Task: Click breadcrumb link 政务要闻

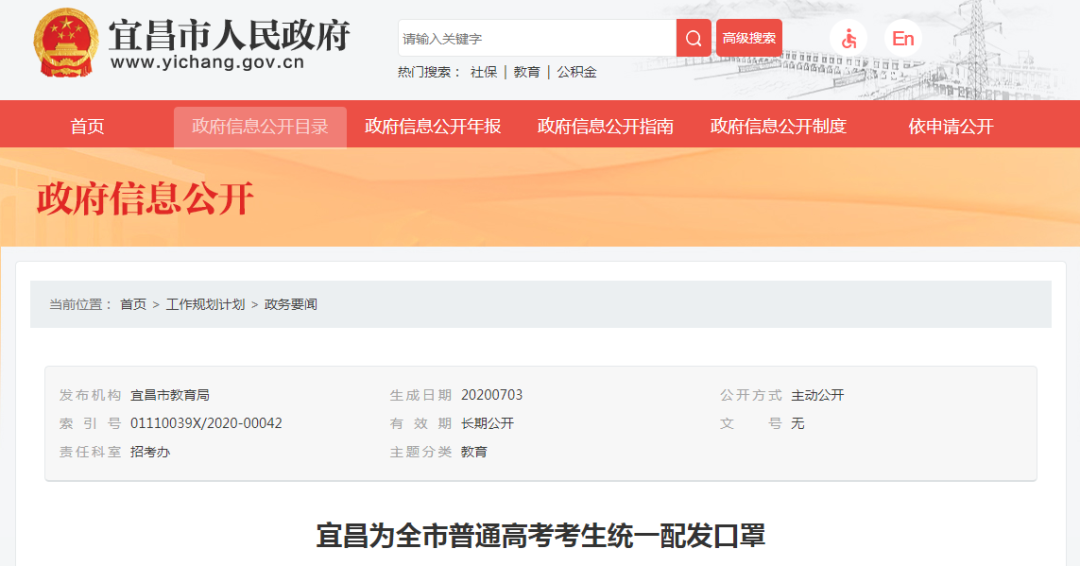Action: (291, 304)
